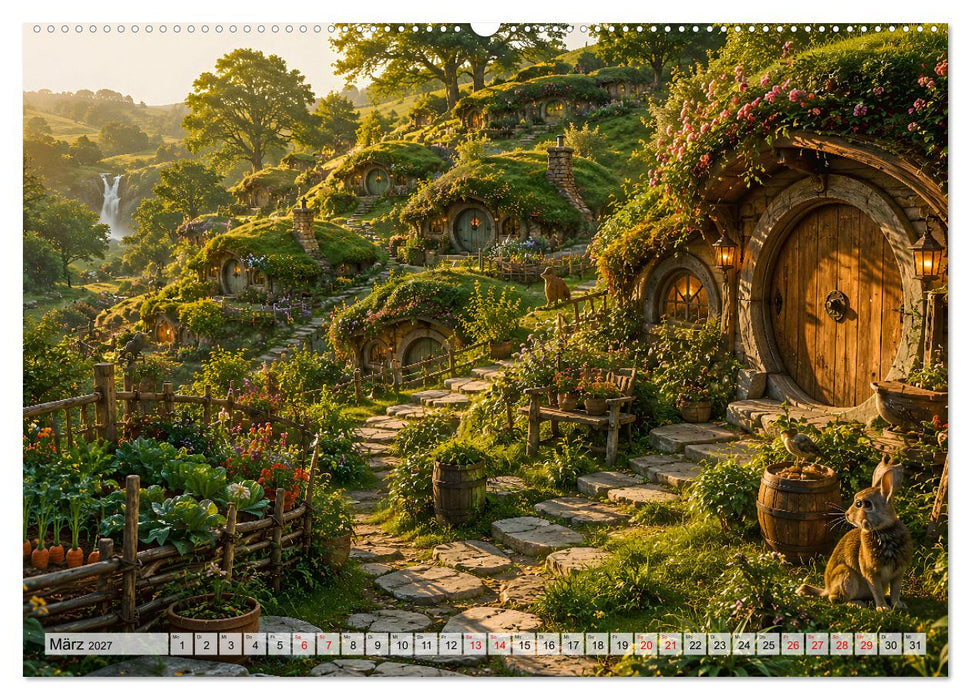This screenshot has height=700, width=971.
Task: Select day 17 in the date strip
Action: 573,644
